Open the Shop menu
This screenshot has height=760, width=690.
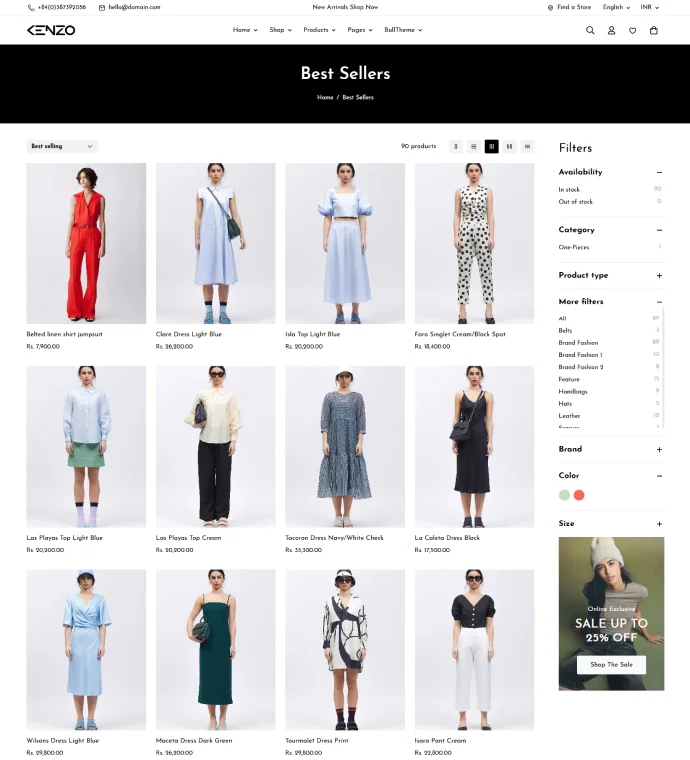[281, 30]
